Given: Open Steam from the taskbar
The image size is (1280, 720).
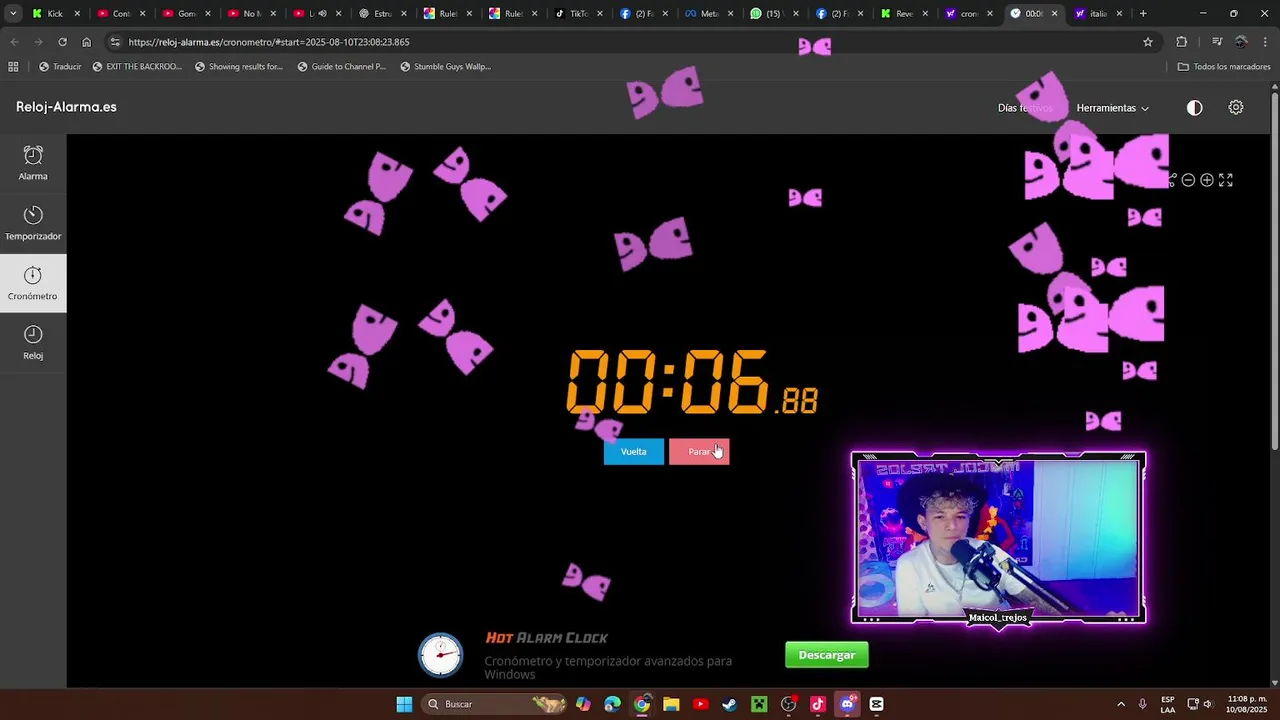Looking at the screenshot, I should coord(730,704).
